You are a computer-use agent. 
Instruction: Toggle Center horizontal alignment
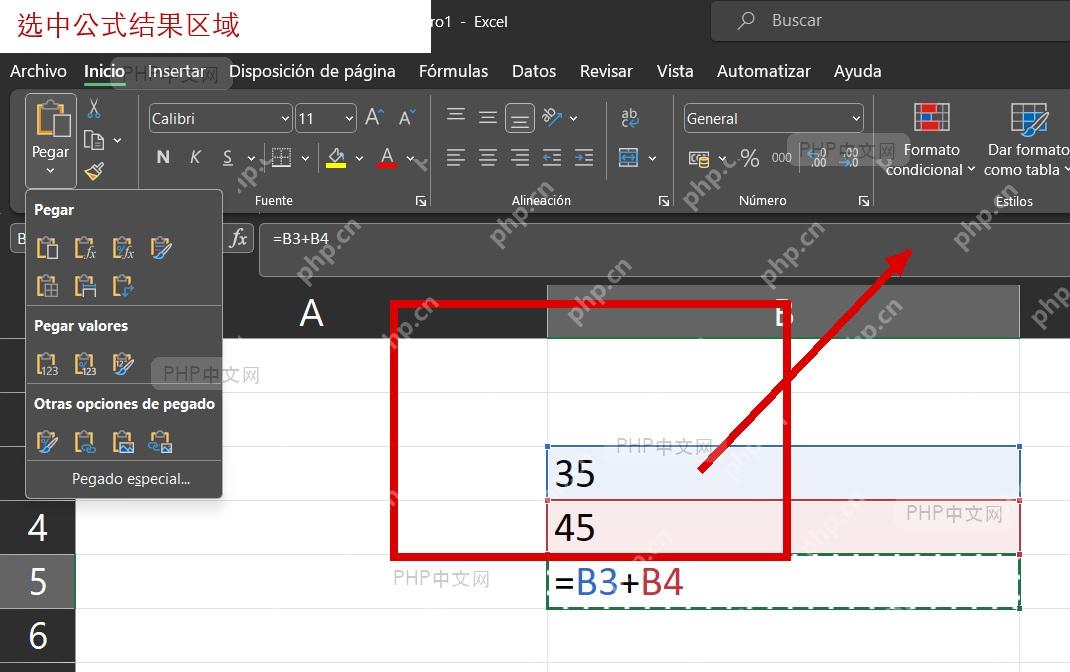(x=487, y=158)
